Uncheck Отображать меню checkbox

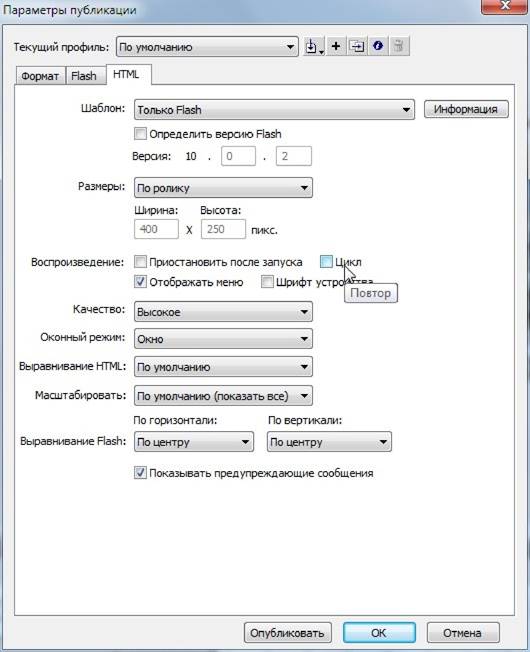pyautogui.click(x=141, y=282)
